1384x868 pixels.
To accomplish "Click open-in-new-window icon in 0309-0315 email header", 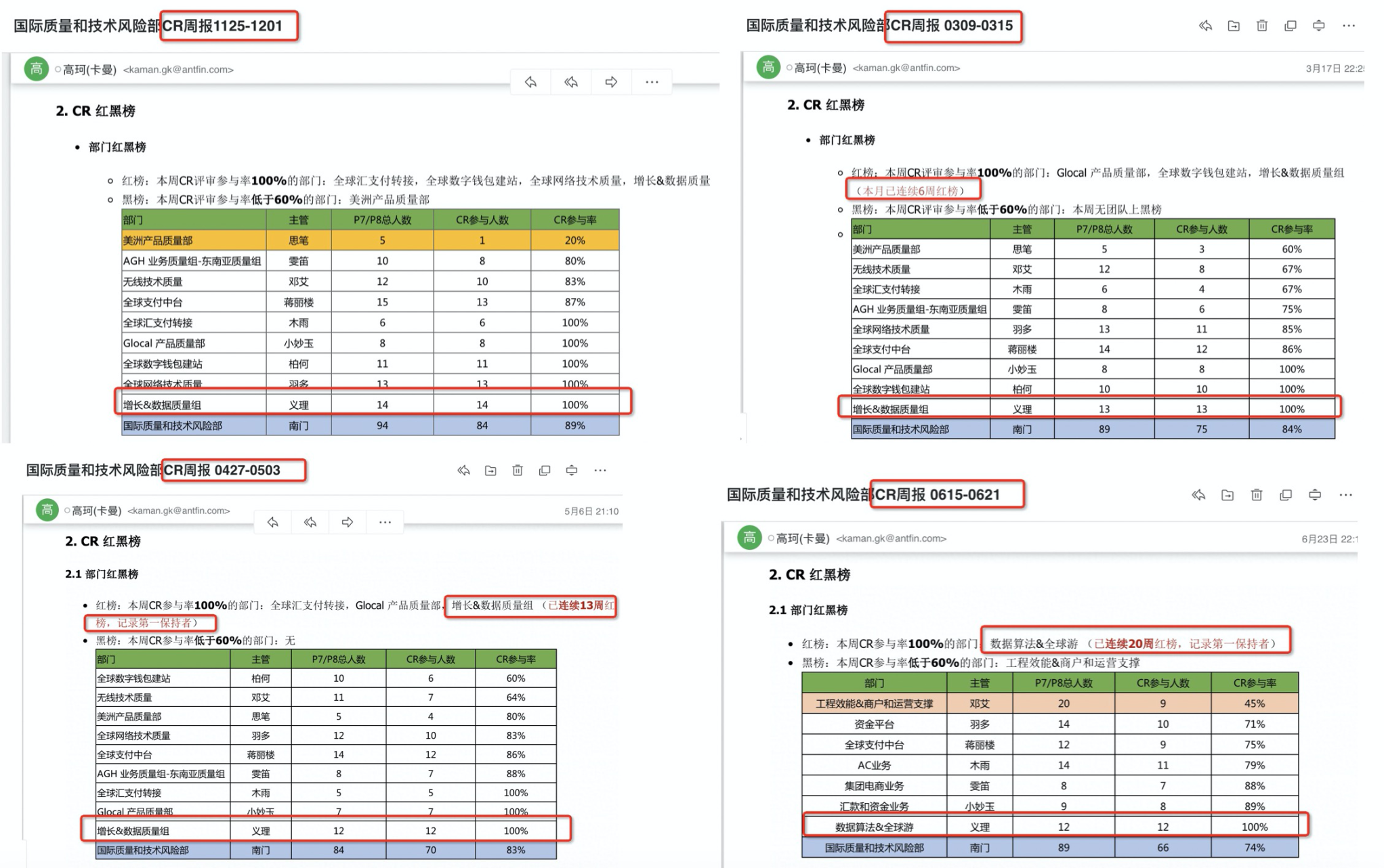I will coord(1291,26).
